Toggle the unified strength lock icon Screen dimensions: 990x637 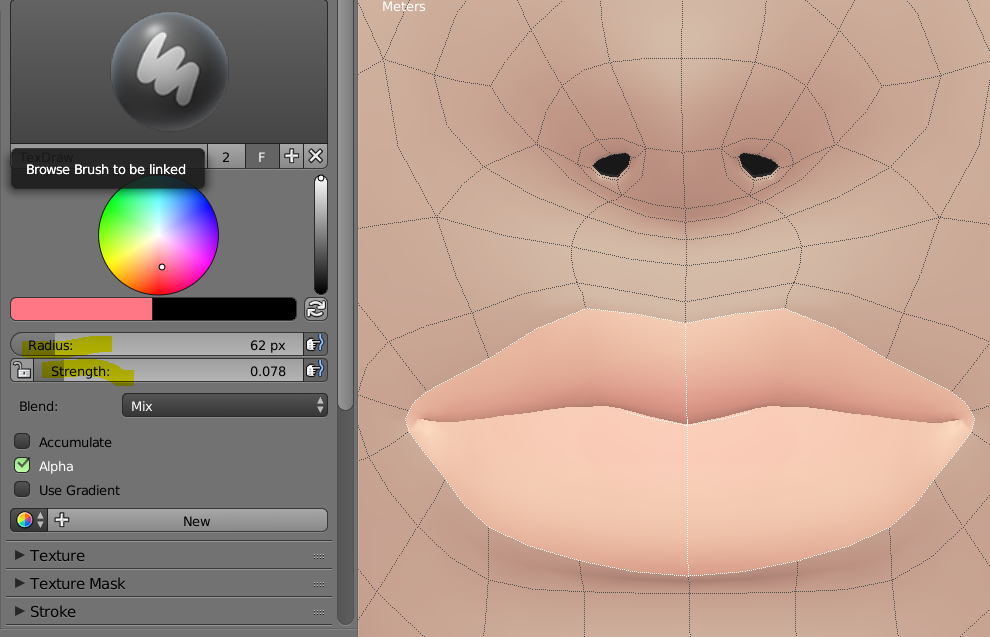pos(22,371)
